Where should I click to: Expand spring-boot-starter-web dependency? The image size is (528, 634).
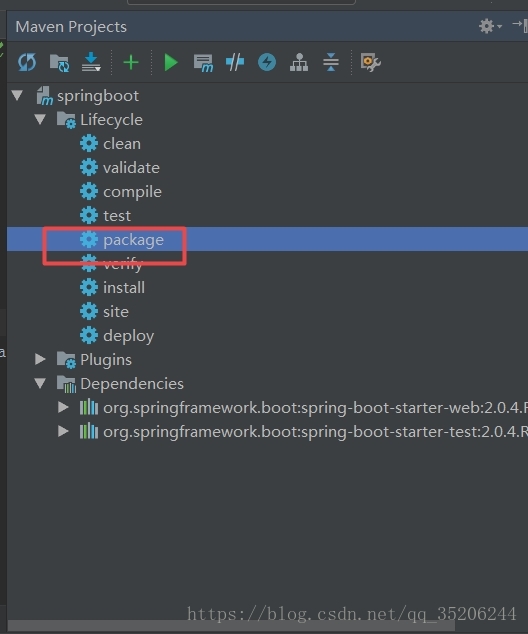click(63, 407)
